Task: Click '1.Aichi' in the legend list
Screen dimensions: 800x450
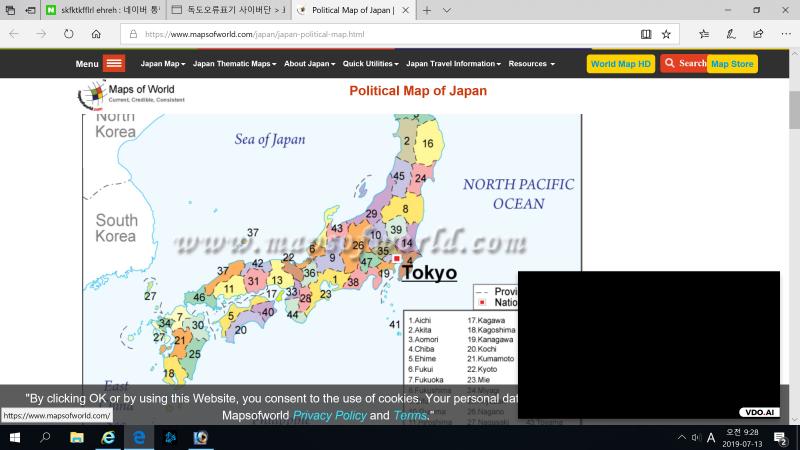Action: 419,320
